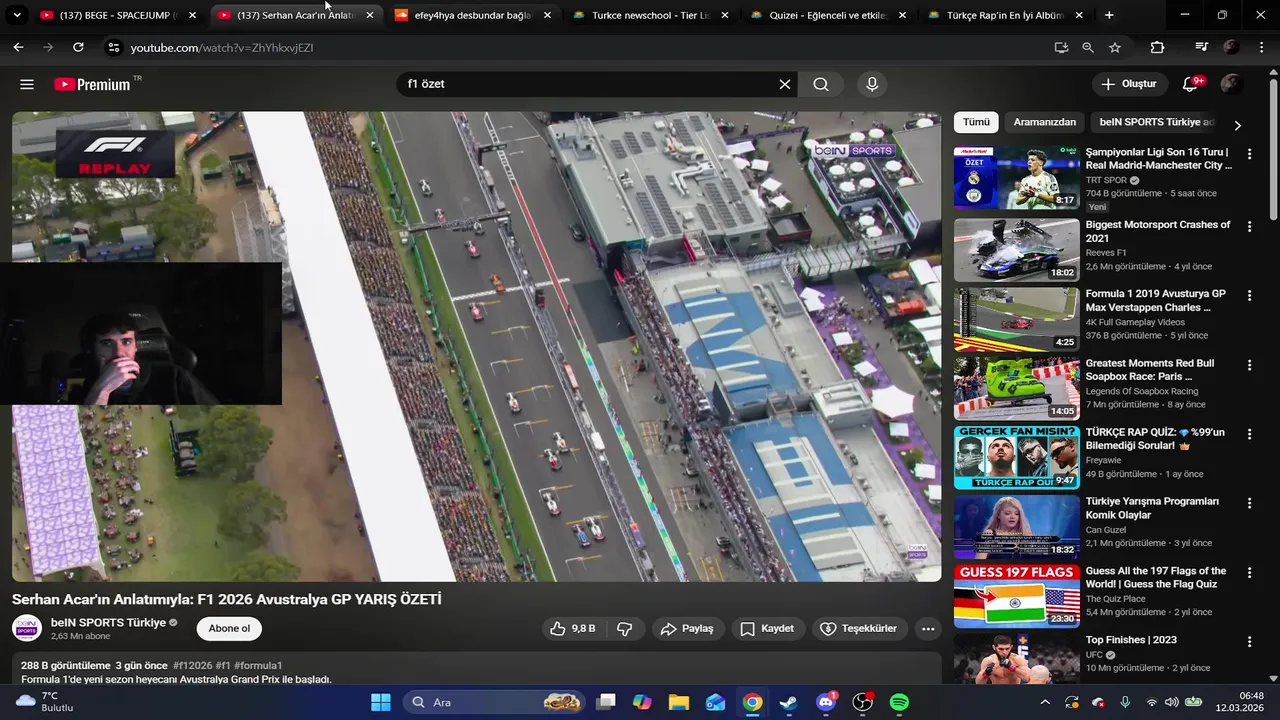Viewport: 1280px width, 720px height.
Task: Open Biggest Motorsport Crashes of 2021 thumbnail
Action: pyautogui.click(x=1016, y=250)
